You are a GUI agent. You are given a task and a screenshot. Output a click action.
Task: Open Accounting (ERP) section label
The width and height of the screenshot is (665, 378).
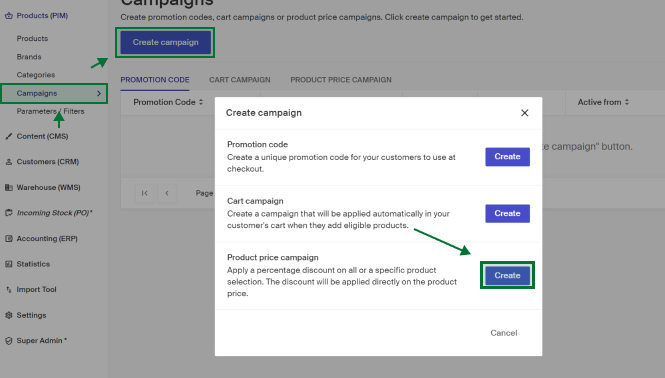click(x=47, y=238)
